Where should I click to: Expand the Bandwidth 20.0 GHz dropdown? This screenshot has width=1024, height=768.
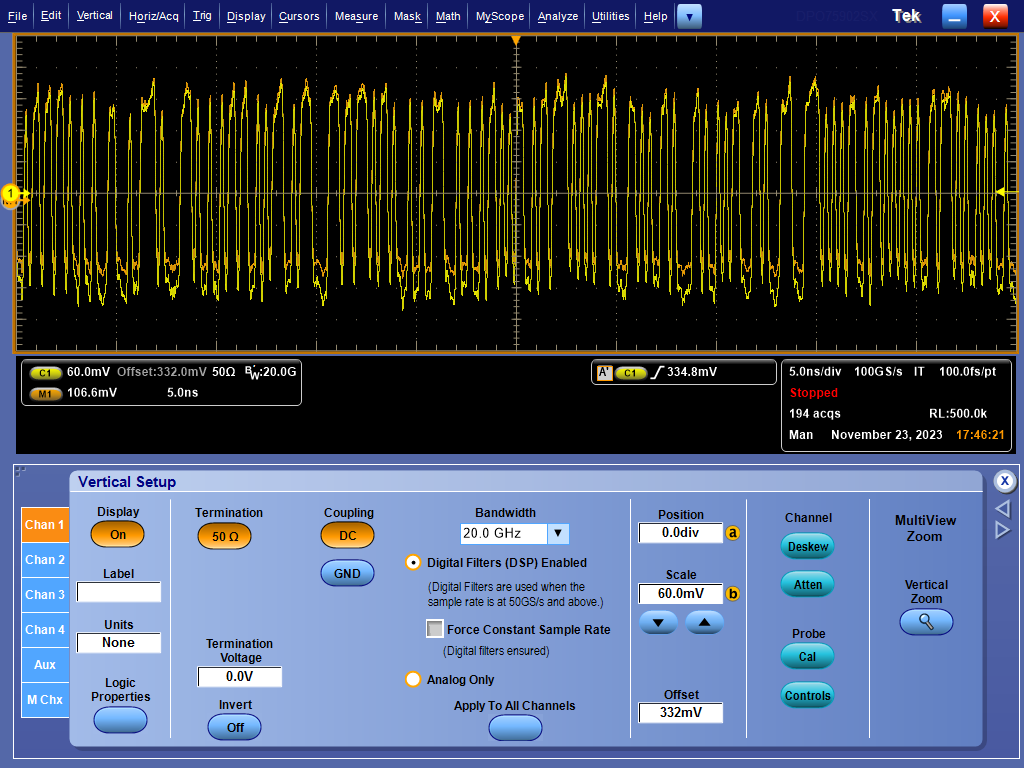558,534
